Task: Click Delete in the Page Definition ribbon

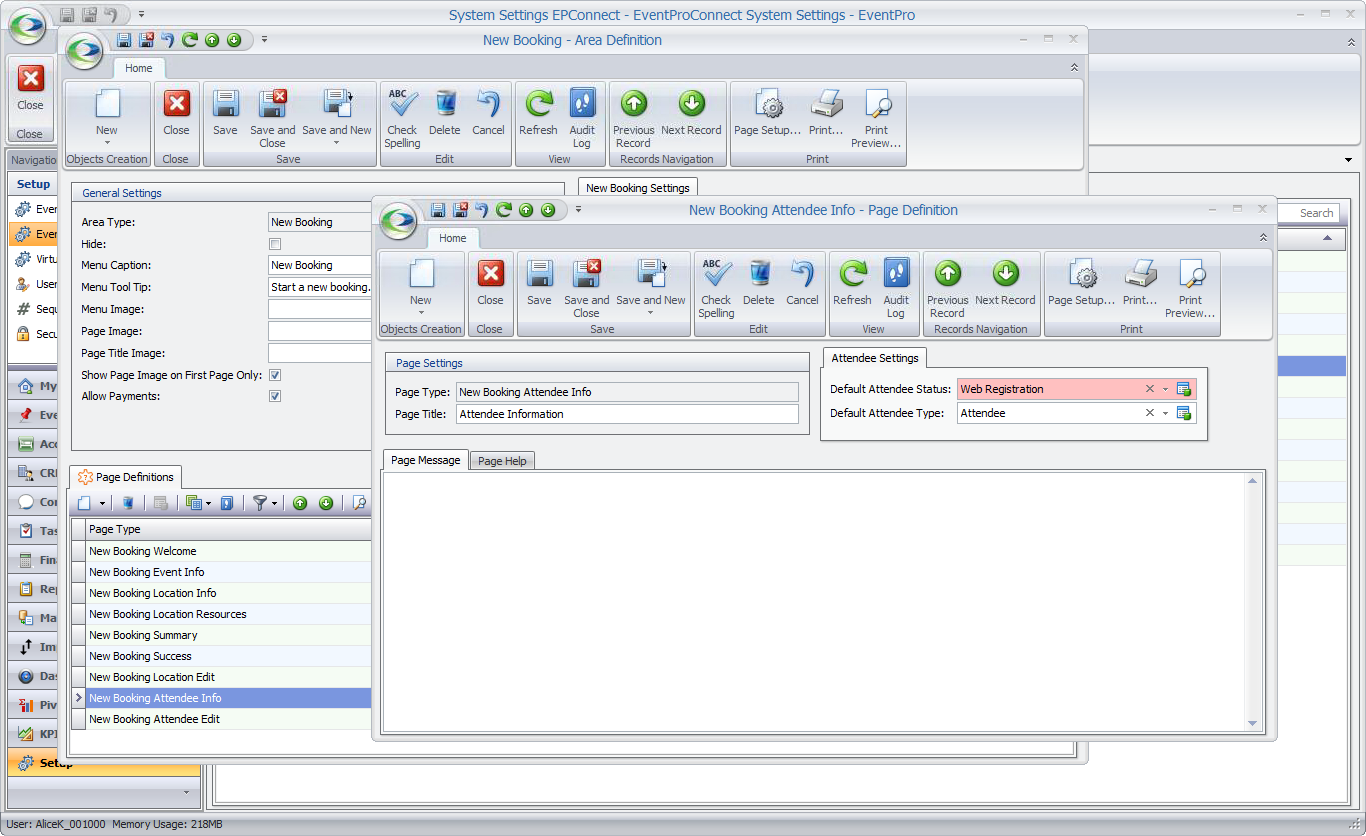Action: point(758,284)
